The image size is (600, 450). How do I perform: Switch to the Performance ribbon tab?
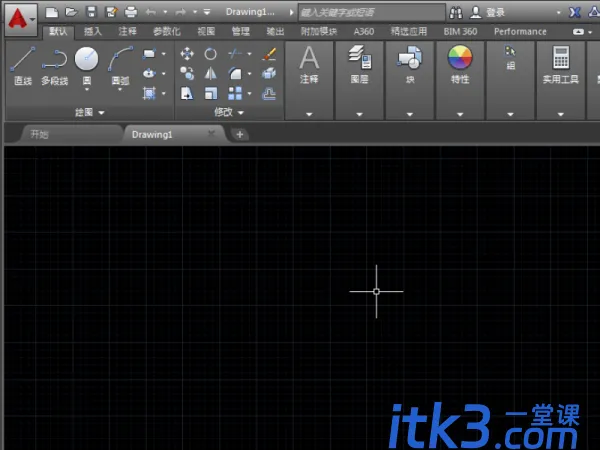click(x=520, y=31)
